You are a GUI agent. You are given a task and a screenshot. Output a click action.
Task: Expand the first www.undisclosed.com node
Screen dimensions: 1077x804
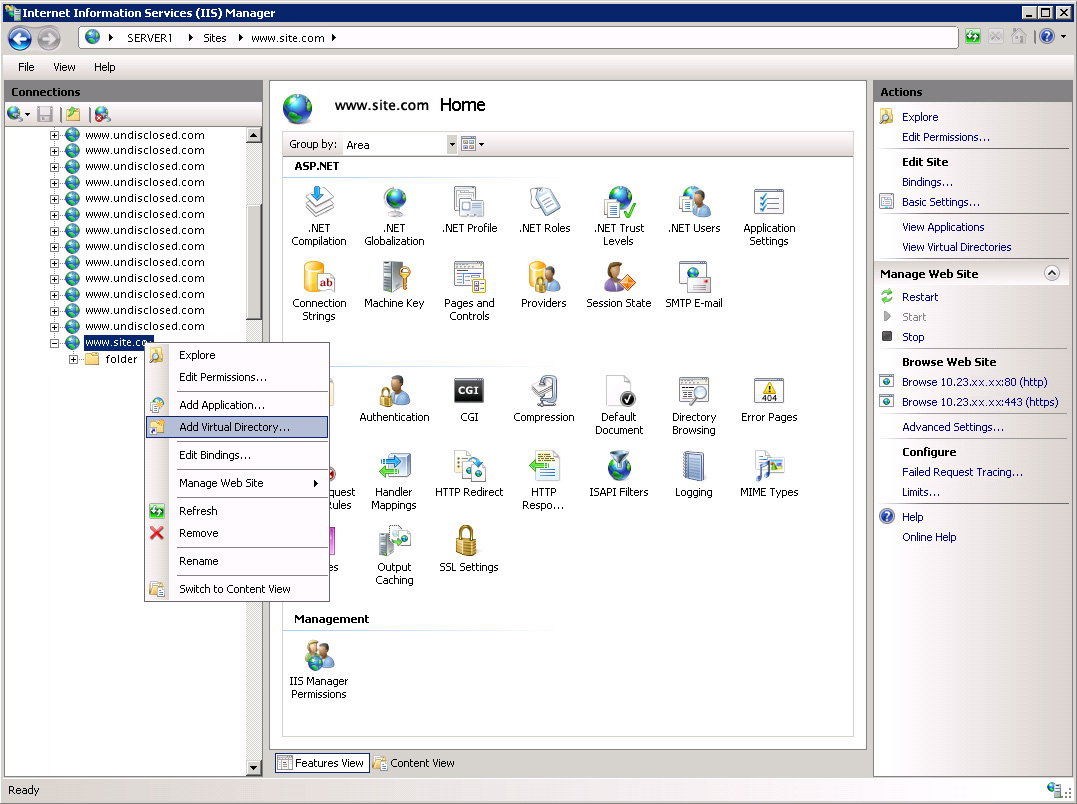pyautogui.click(x=54, y=135)
